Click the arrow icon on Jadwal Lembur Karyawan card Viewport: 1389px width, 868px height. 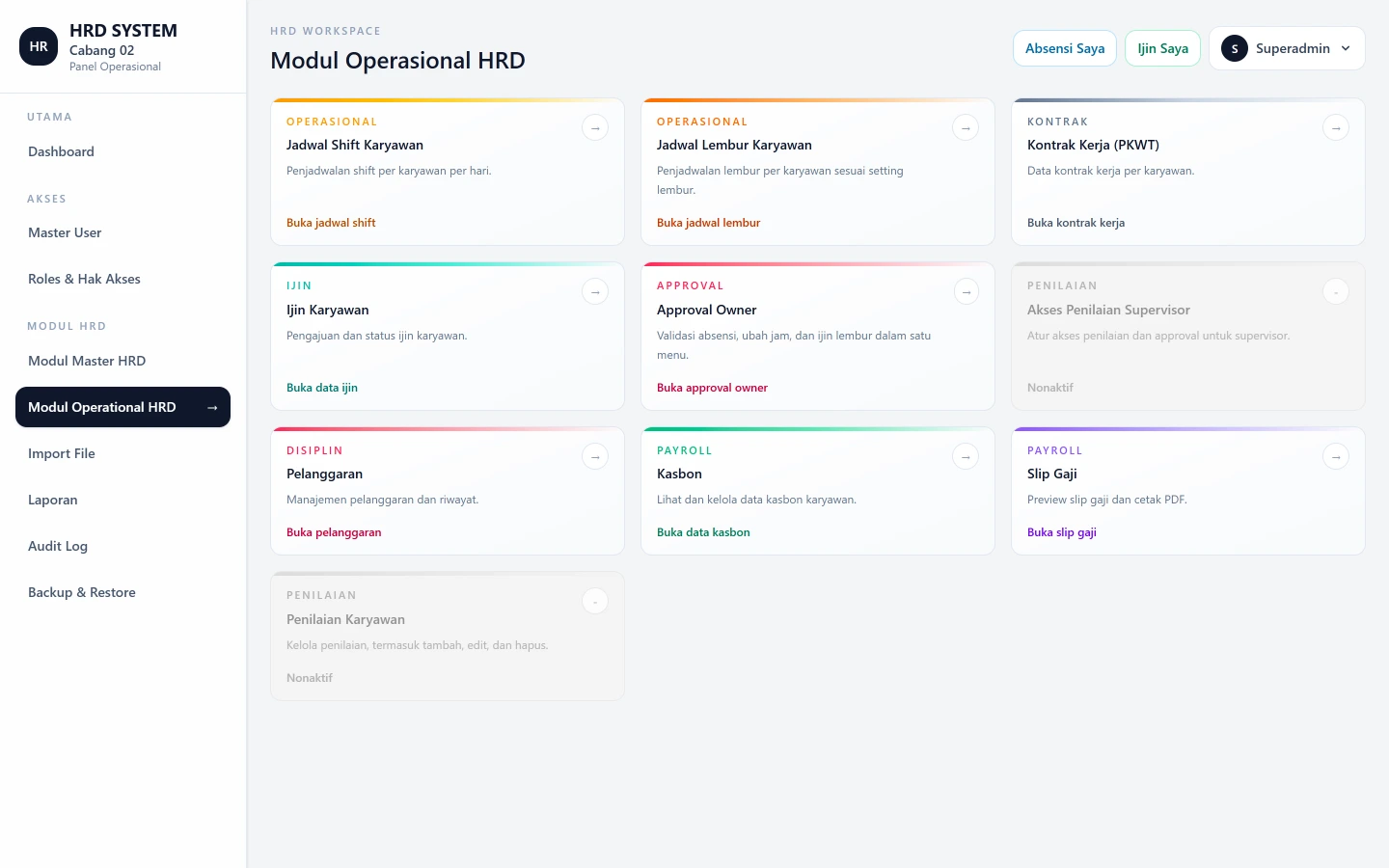pyautogui.click(x=966, y=127)
